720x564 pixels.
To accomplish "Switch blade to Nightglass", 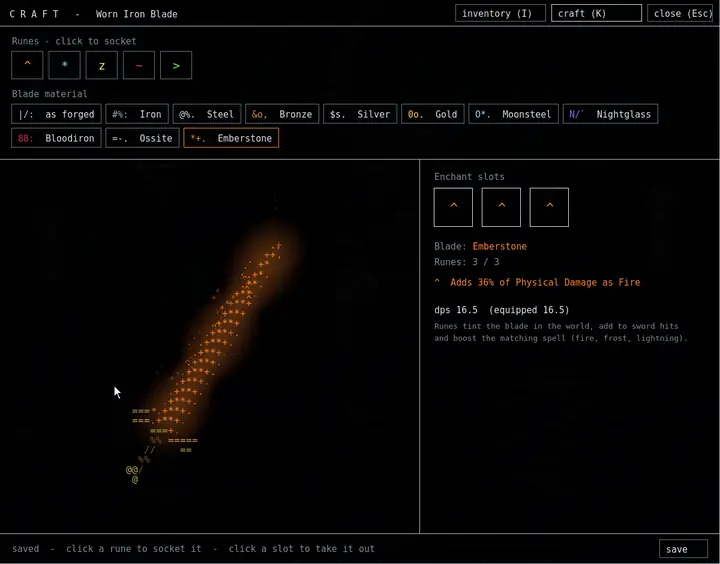I will tap(610, 114).
